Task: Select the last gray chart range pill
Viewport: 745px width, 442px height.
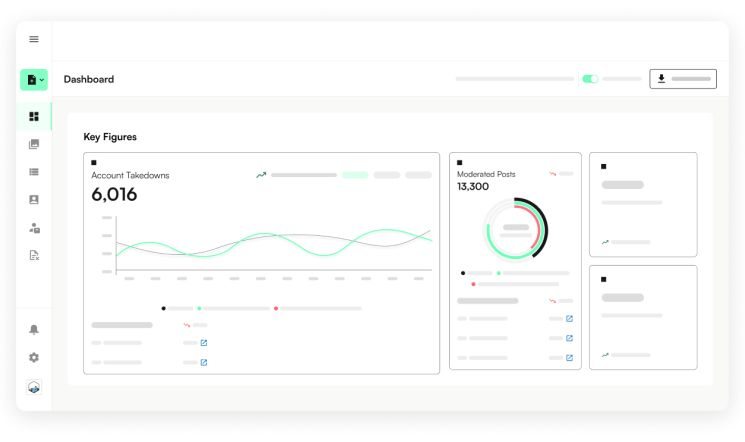Action: pyautogui.click(x=417, y=175)
